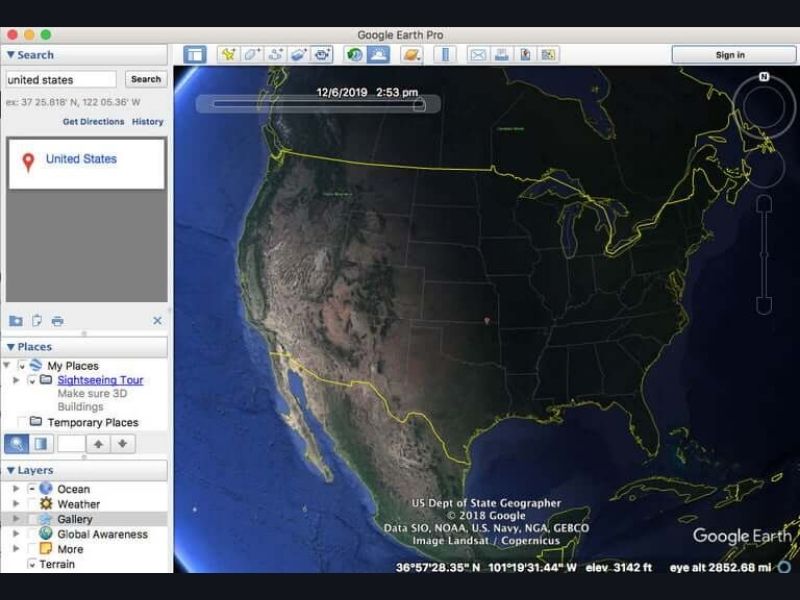
Task: Enable the Global Awareness layer checkbox
Action: (32, 534)
